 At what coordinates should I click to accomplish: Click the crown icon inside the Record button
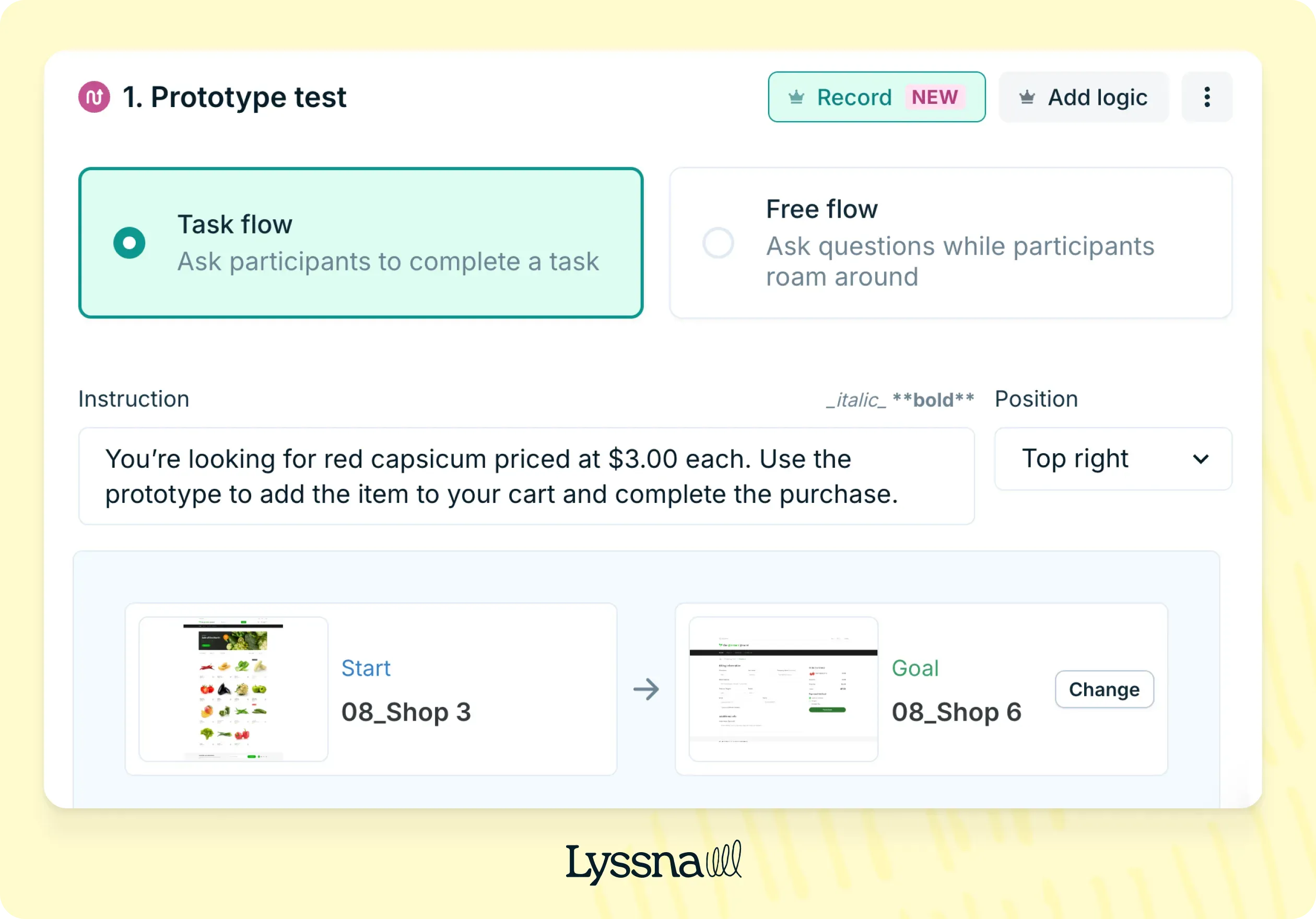798,97
